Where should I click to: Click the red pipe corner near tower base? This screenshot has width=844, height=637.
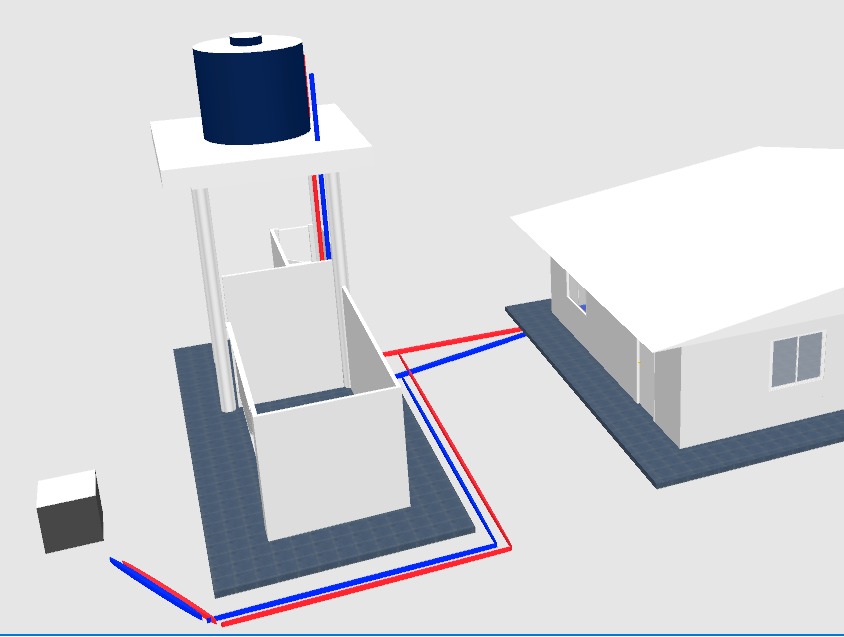pyautogui.click(x=507, y=547)
